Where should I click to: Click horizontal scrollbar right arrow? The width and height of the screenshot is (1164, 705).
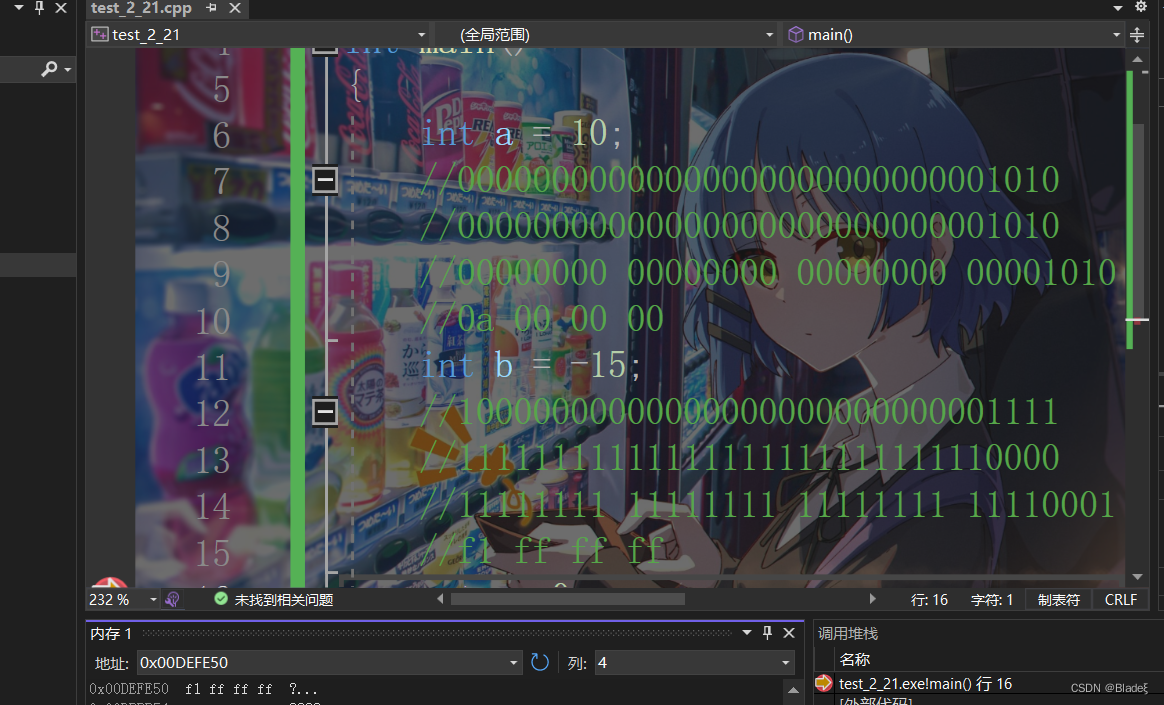pyautogui.click(x=872, y=599)
